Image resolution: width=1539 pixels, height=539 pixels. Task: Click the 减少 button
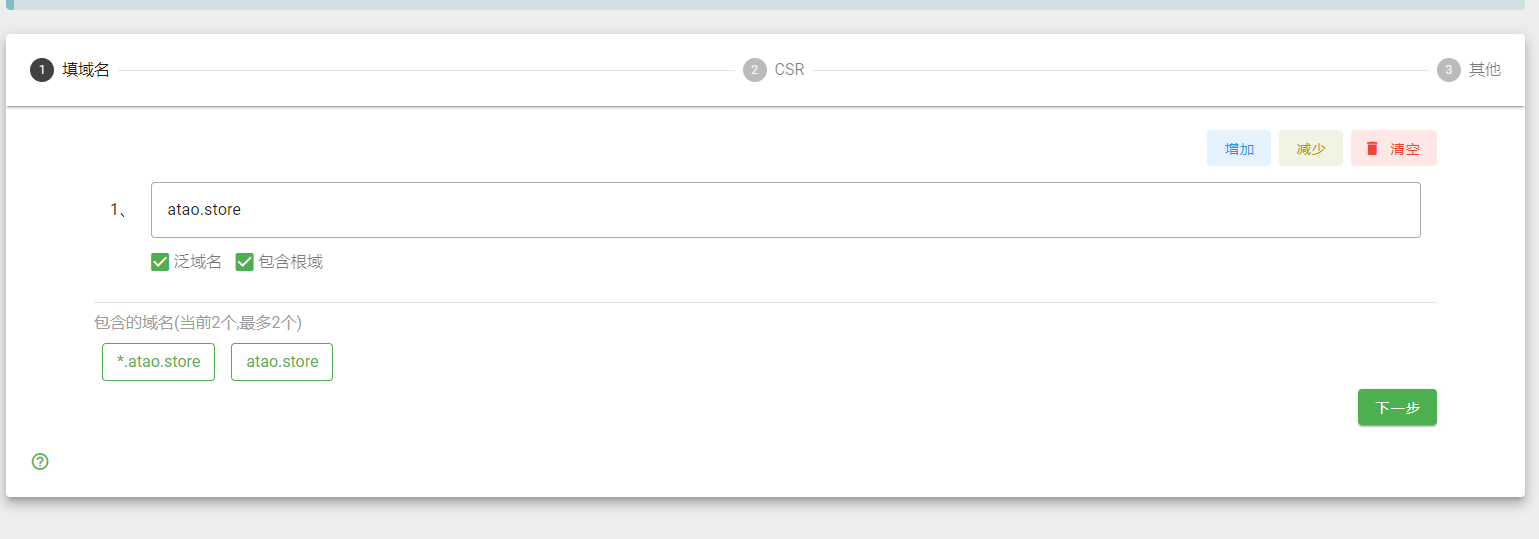tap(1311, 148)
